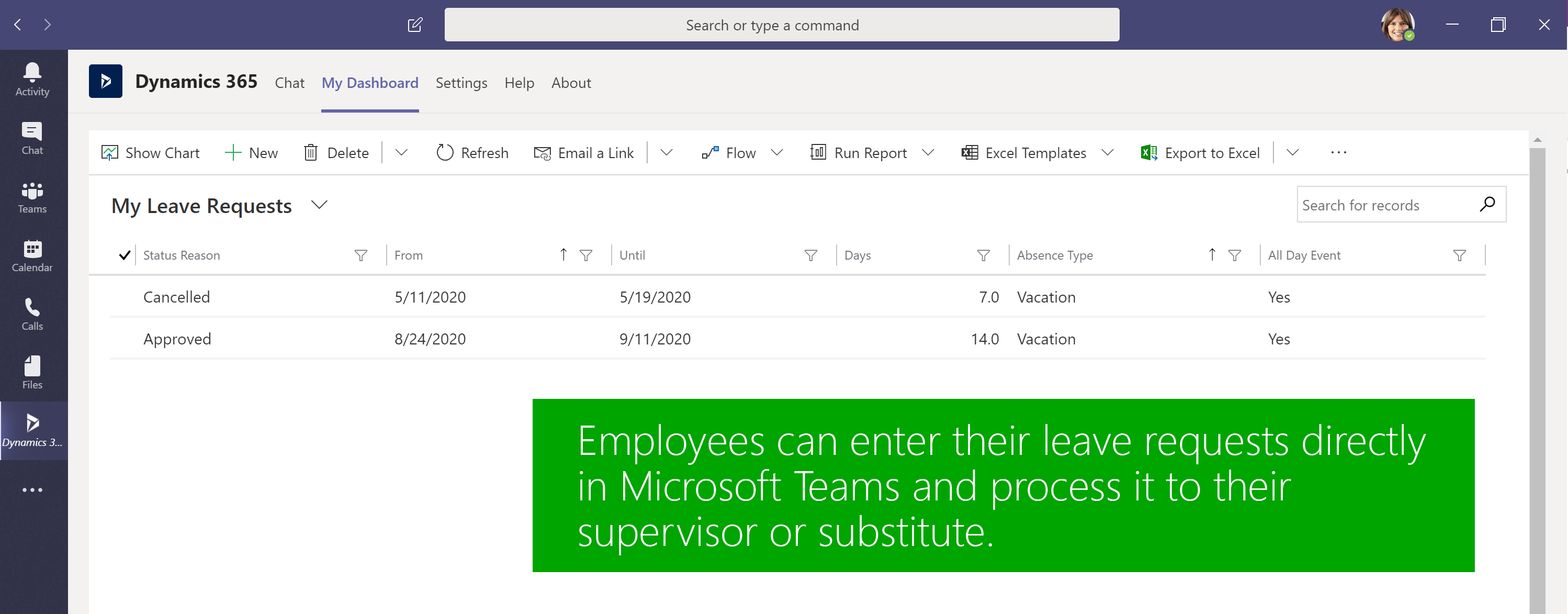Click the Delete button
The image size is (1568, 614).
[x=336, y=152]
